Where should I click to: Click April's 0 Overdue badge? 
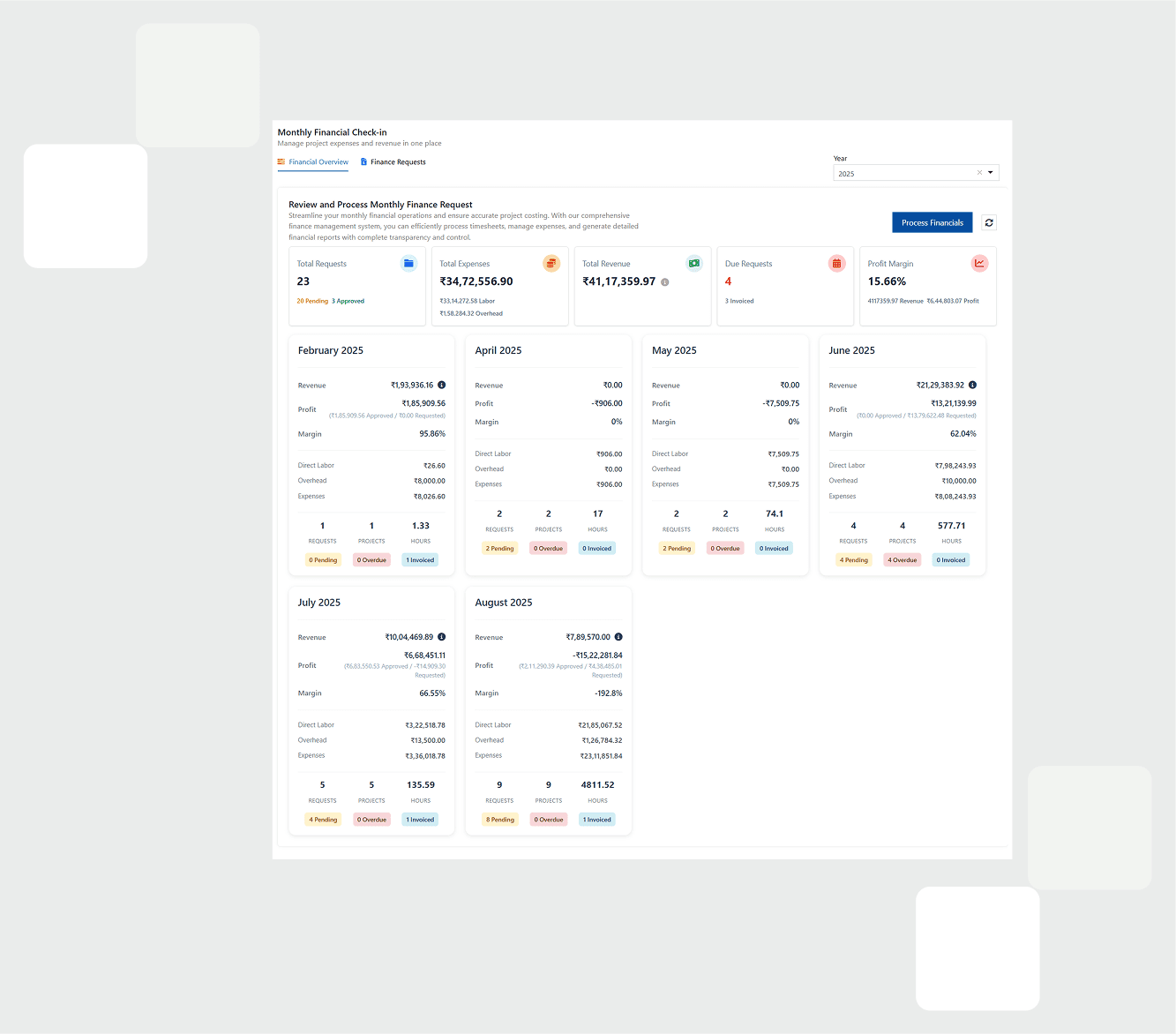click(x=549, y=549)
